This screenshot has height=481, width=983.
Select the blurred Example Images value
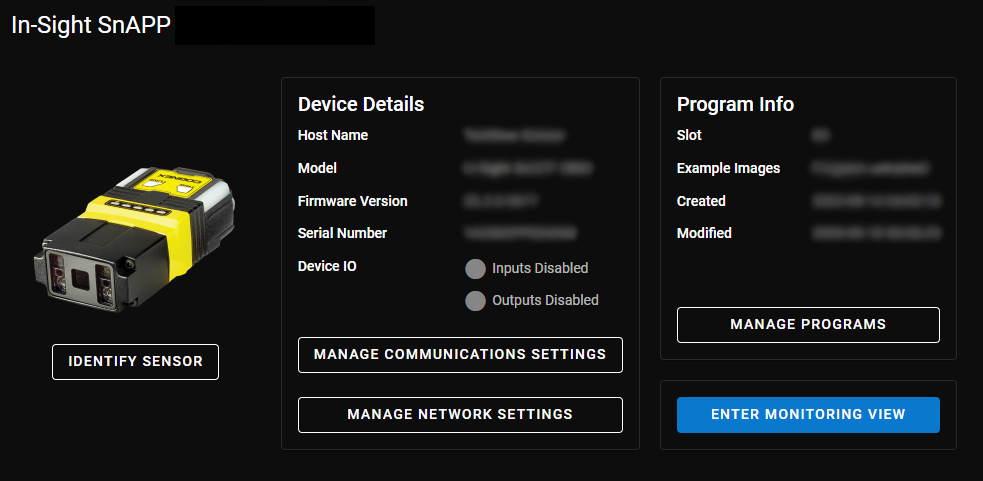[870, 169]
